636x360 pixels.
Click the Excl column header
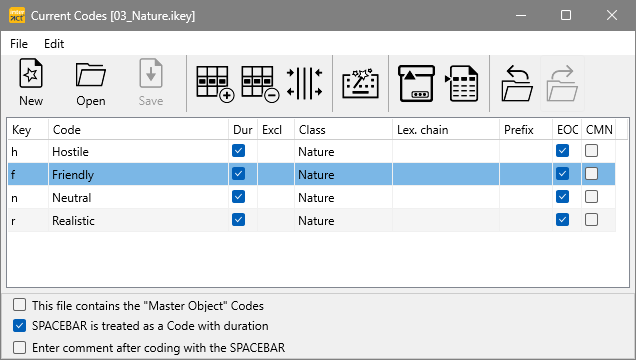point(276,130)
